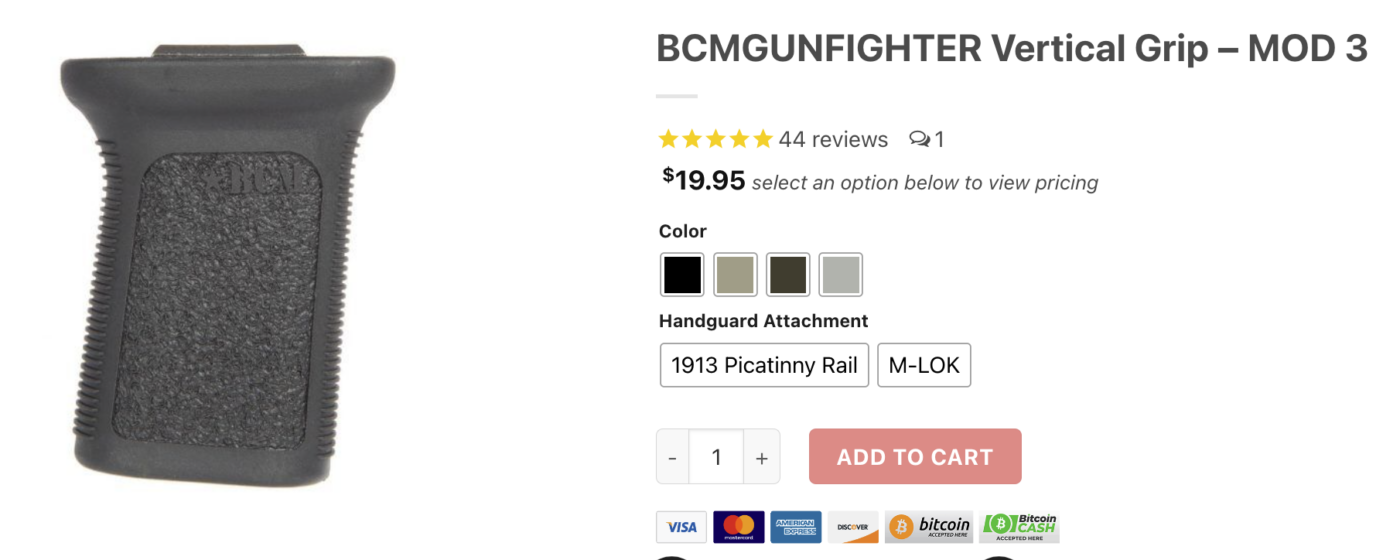Choose the dark olive green color swatch

tap(788, 275)
